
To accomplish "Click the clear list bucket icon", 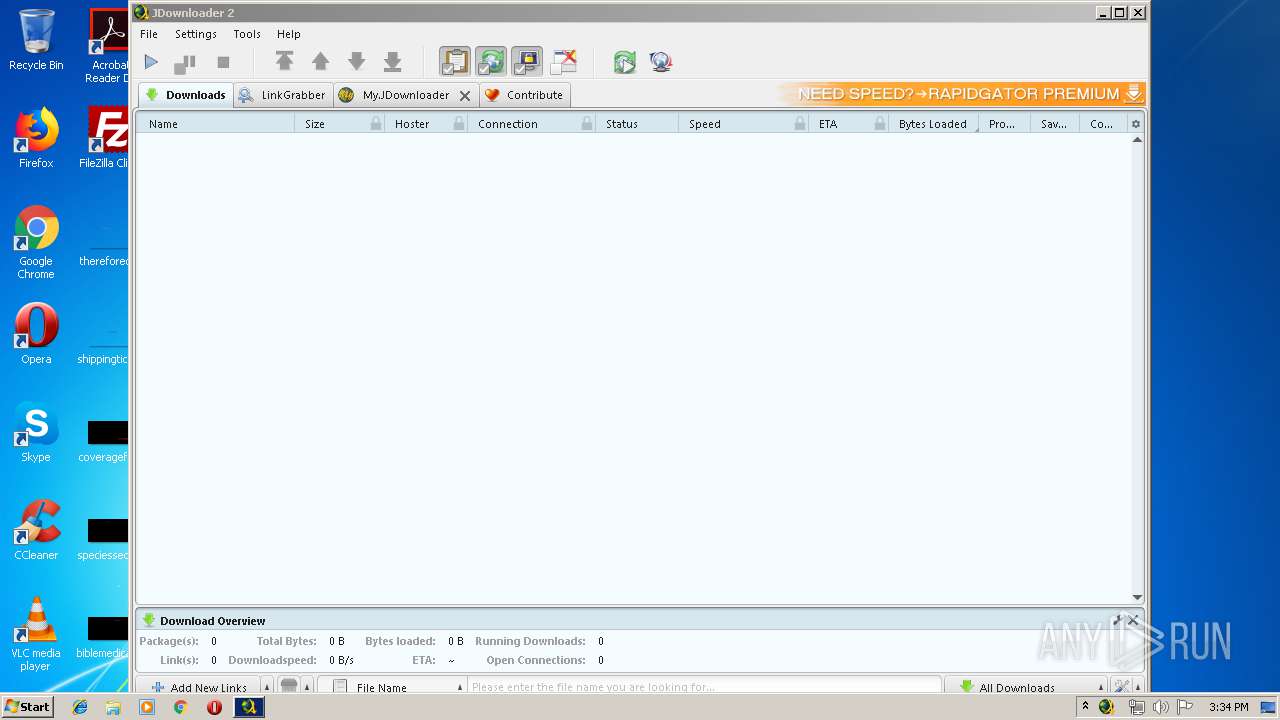I will point(288,686).
